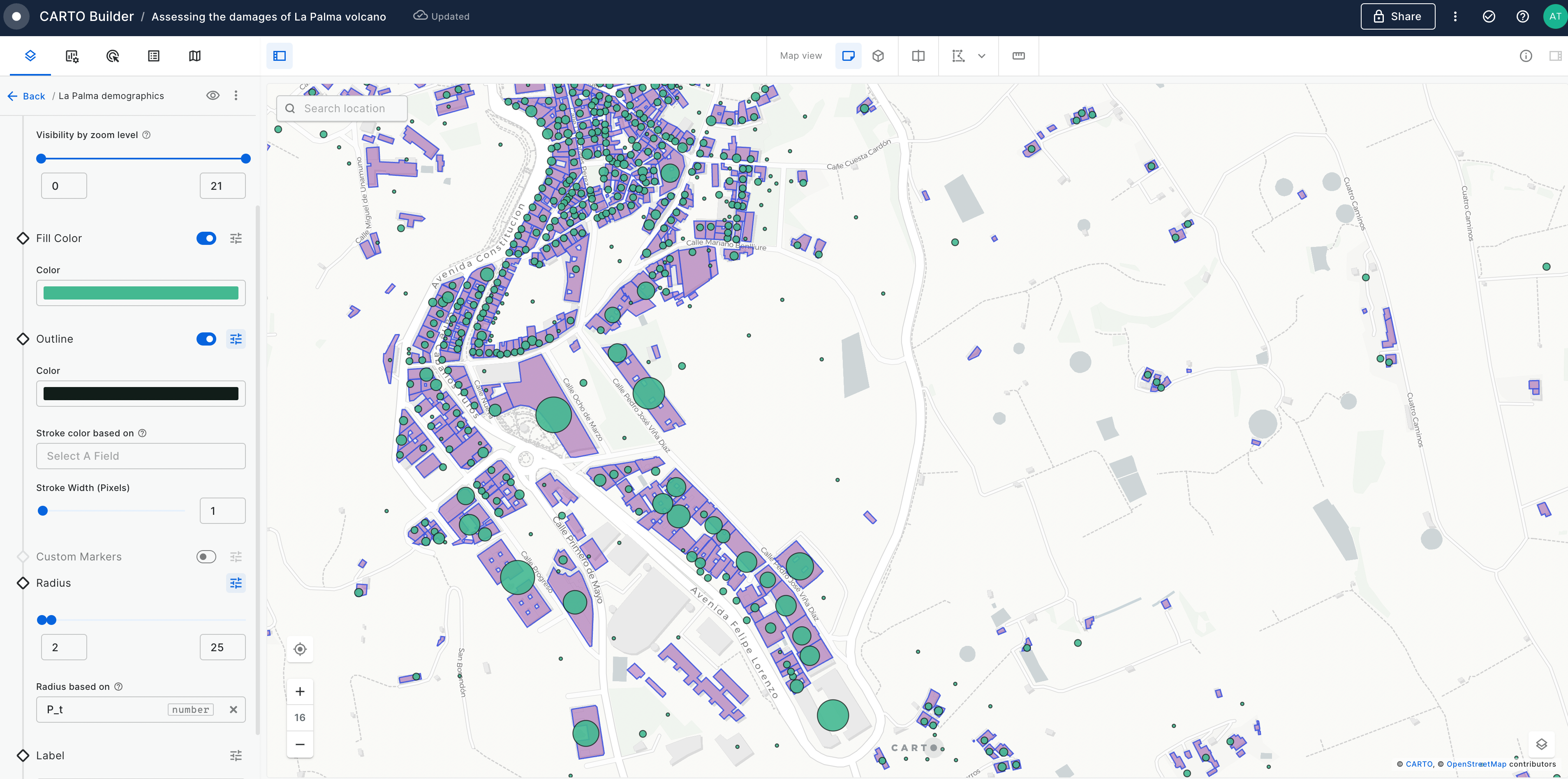Image resolution: width=1568 pixels, height=779 pixels.
Task: Open zoom visibility help tooltip
Action: [x=146, y=135]
